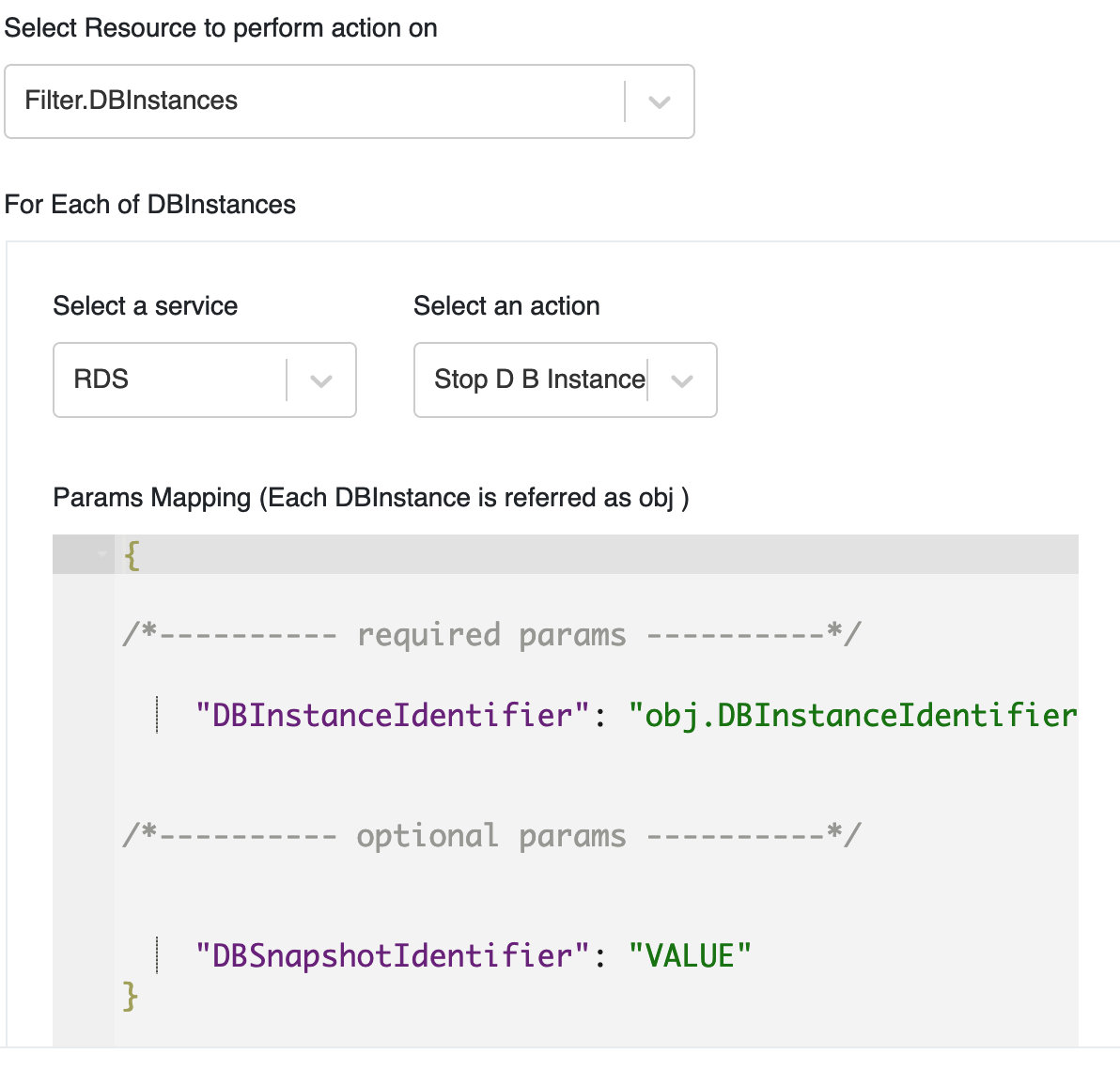1120x1069 pixels.
Task: Click the "VALUE" string in the editor
Action: point(690,956)
